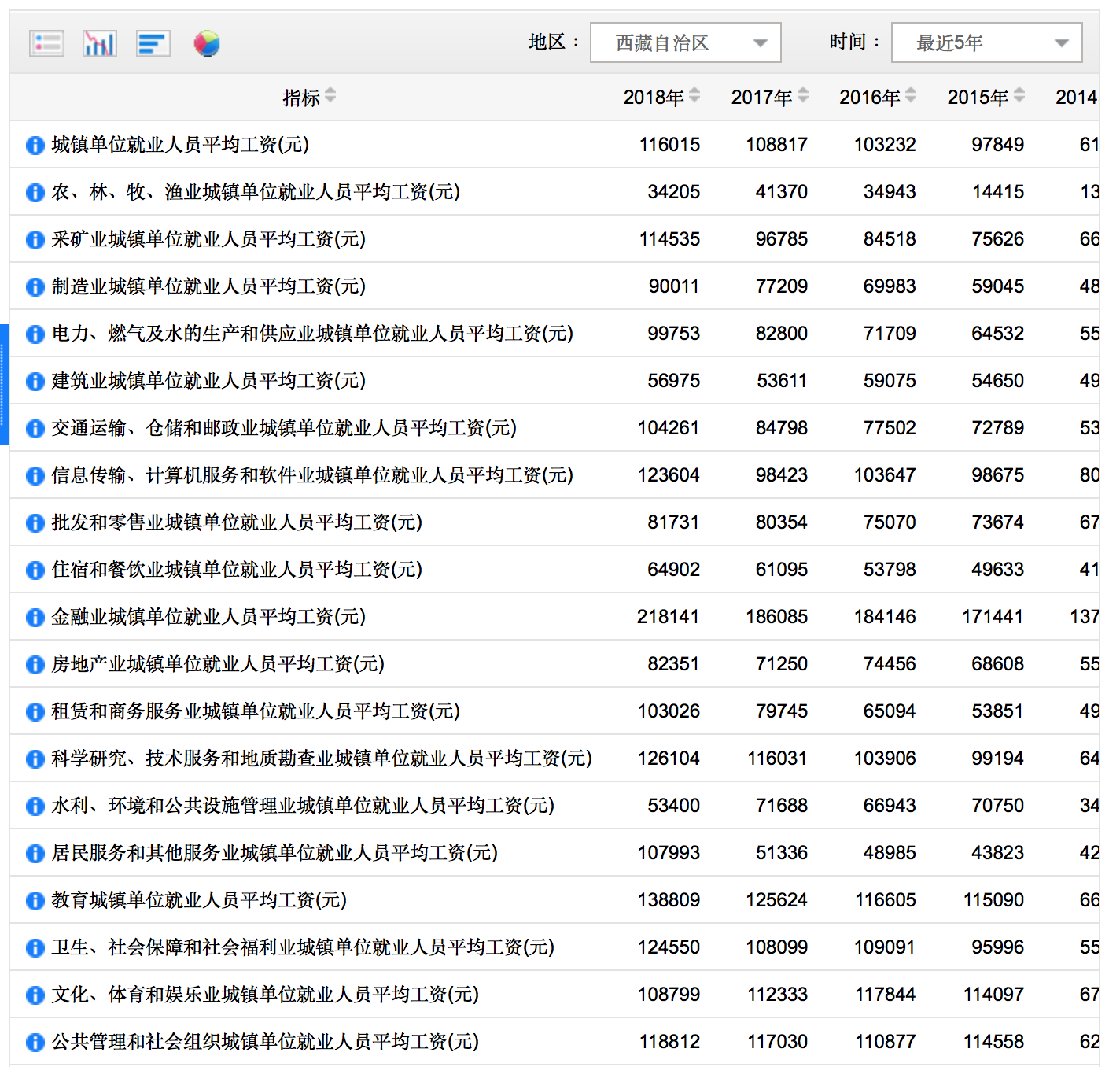Open info icon for 金融业 row
1120x1067 pixels.
point(35,617)
